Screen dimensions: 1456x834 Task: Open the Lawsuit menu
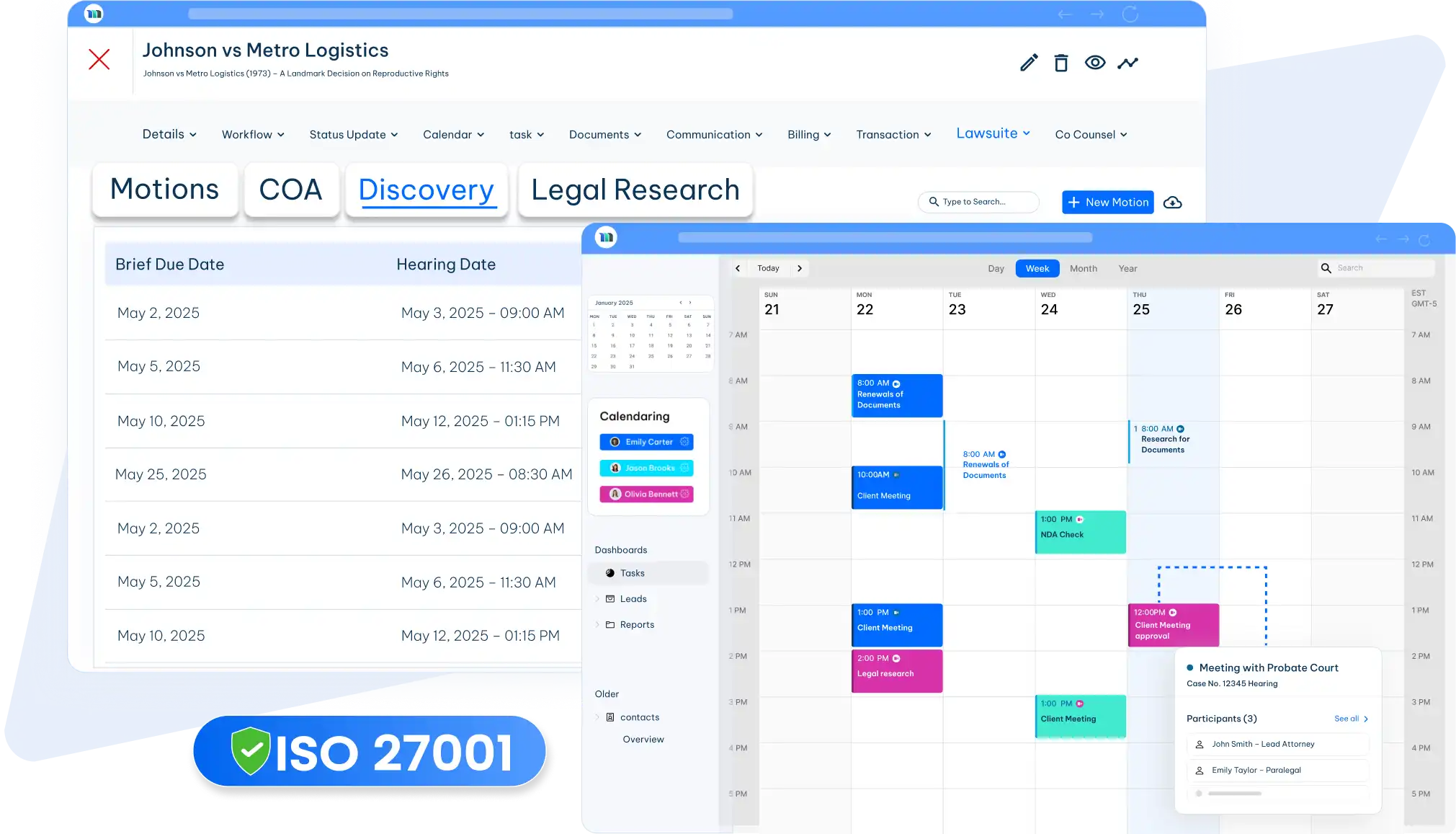point(993,133)
